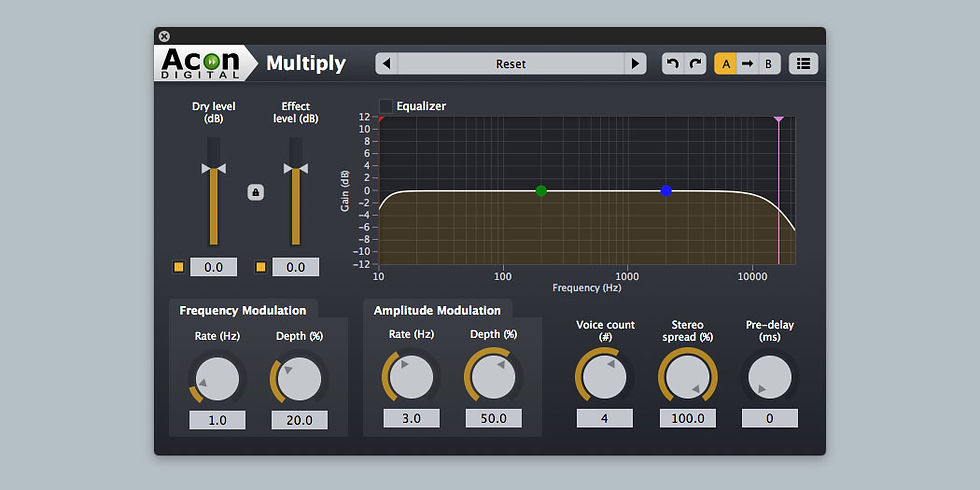
Task: Click the Amplitude Modulation Depth knob
Action: point(493,377)
